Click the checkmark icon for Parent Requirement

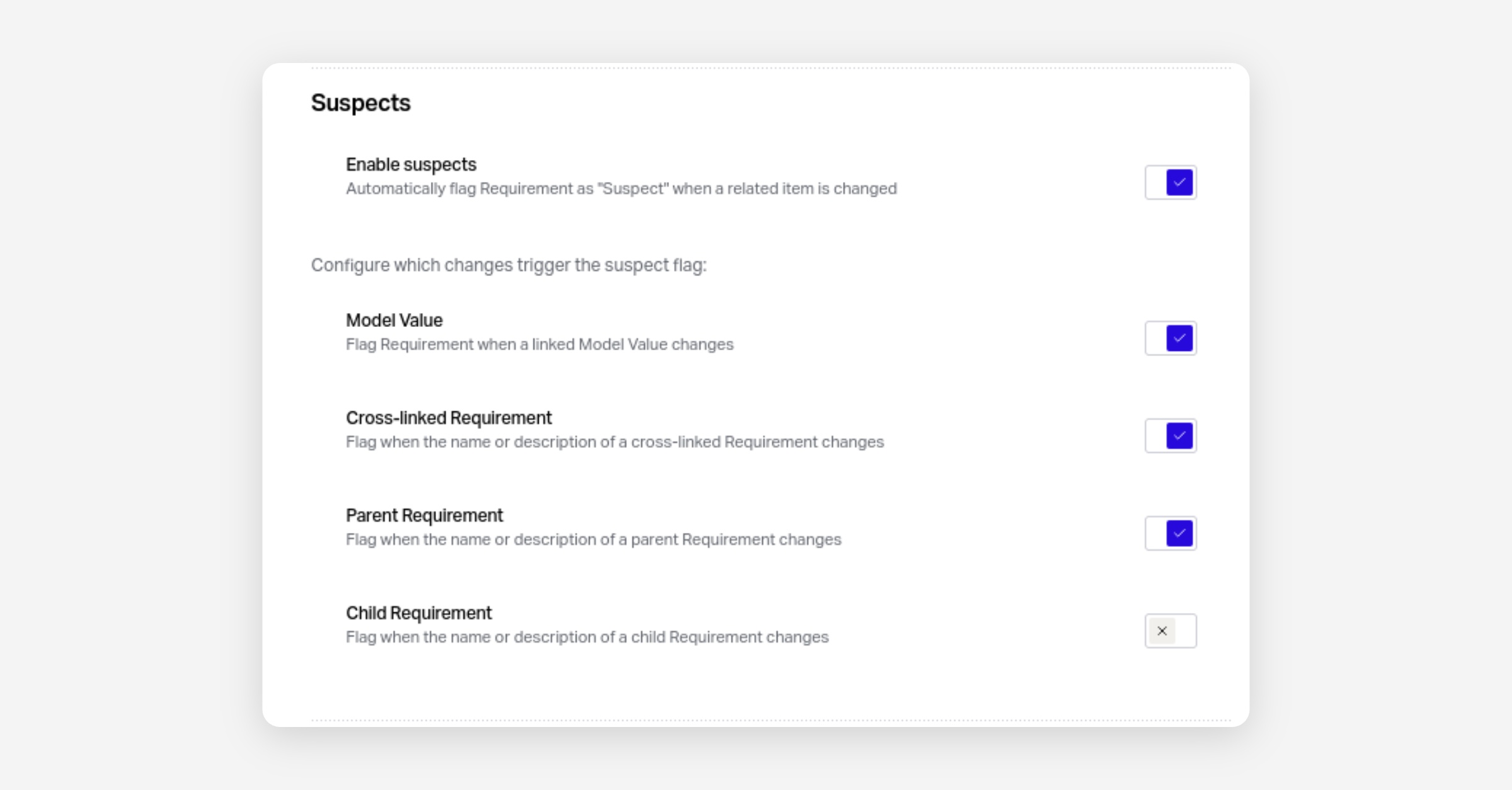tap(1179, 534)
